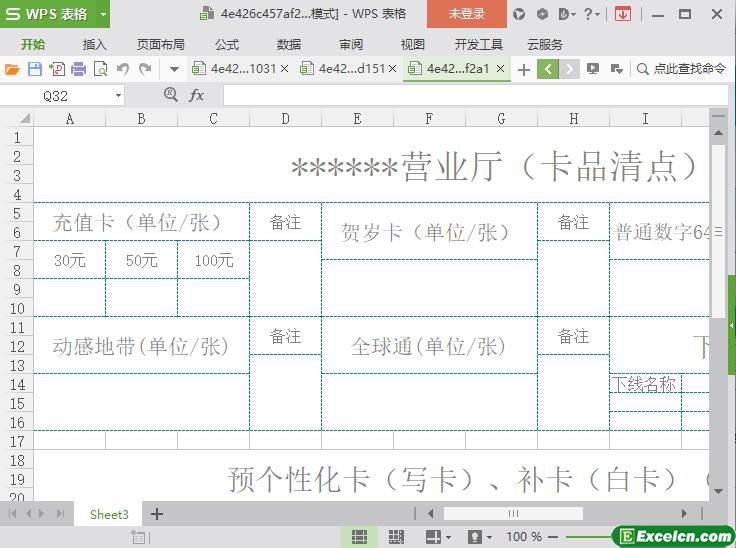Click the 全球通(单位/张) cell
The image size is (736, 548).
tap(429, 346)
